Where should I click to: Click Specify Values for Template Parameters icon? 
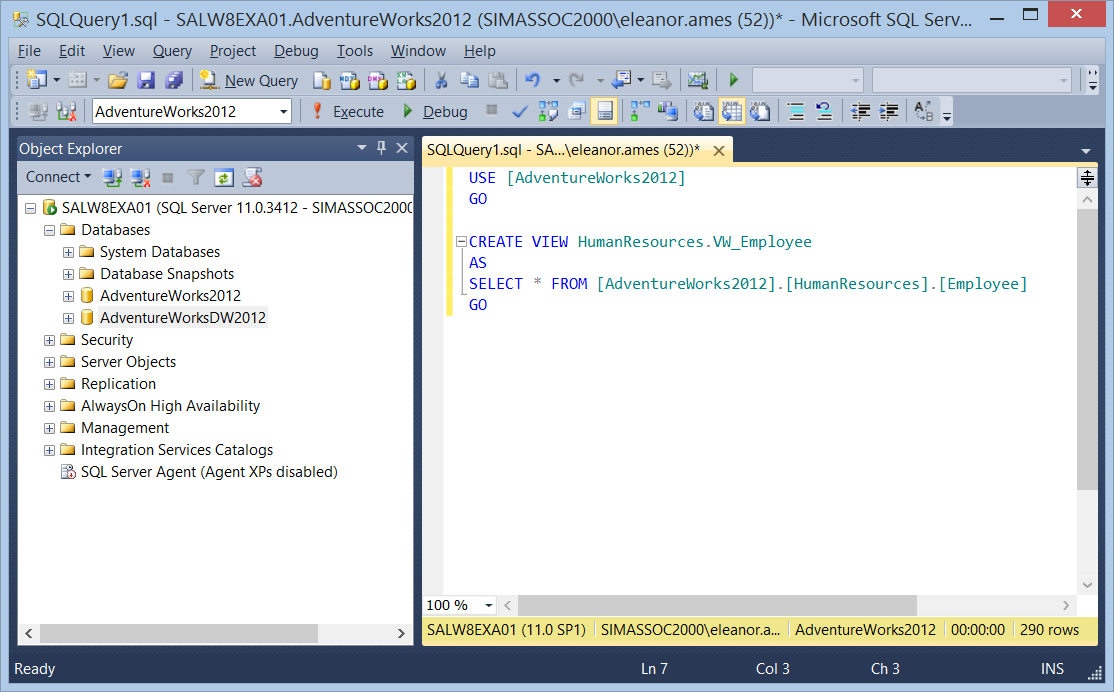924,112
